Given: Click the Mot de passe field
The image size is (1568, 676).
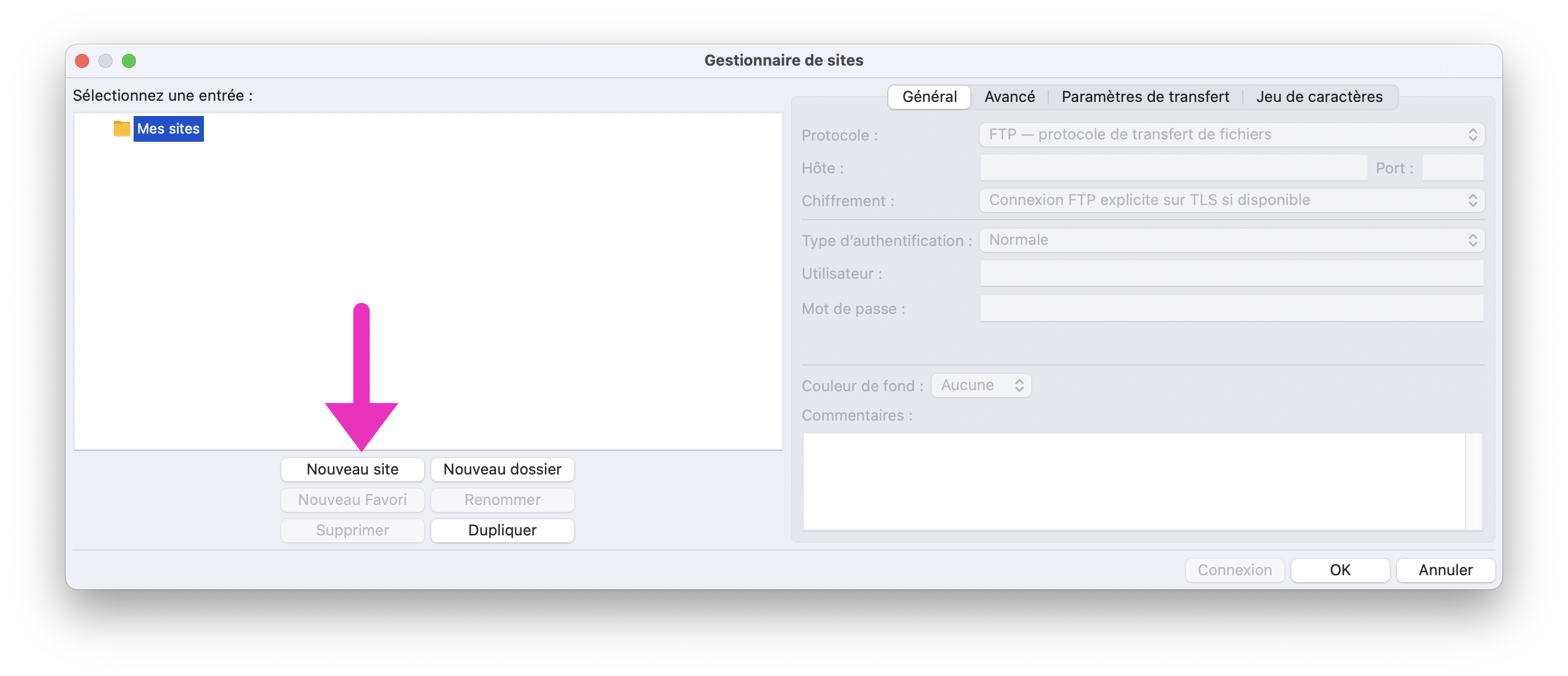Looking at the screenshot, I should 1232,309.
